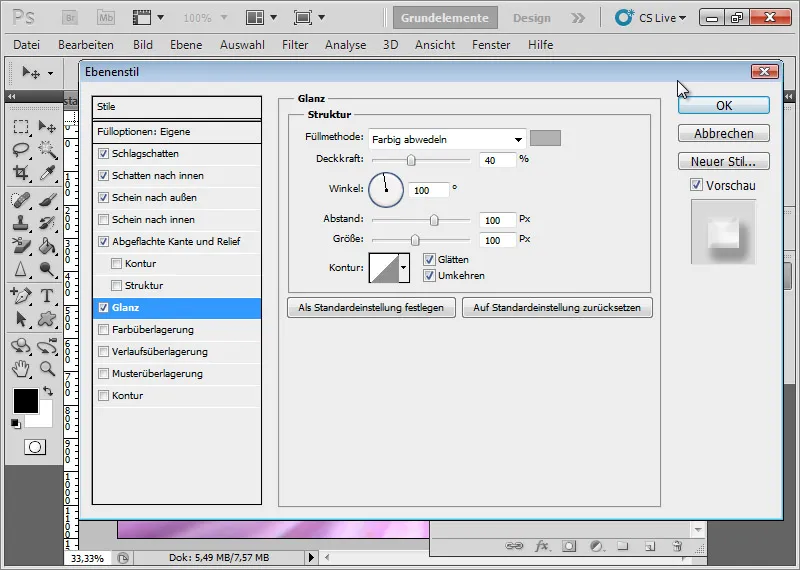Select the Lasso tool
Viewport: 800px width, 570px height.
coord(21,150)
